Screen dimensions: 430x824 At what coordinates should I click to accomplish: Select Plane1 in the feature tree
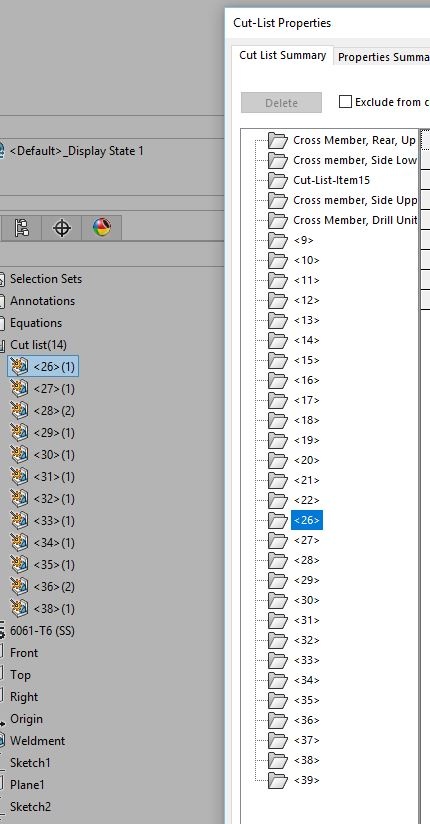pyautogui.click(x=27, y=785)
